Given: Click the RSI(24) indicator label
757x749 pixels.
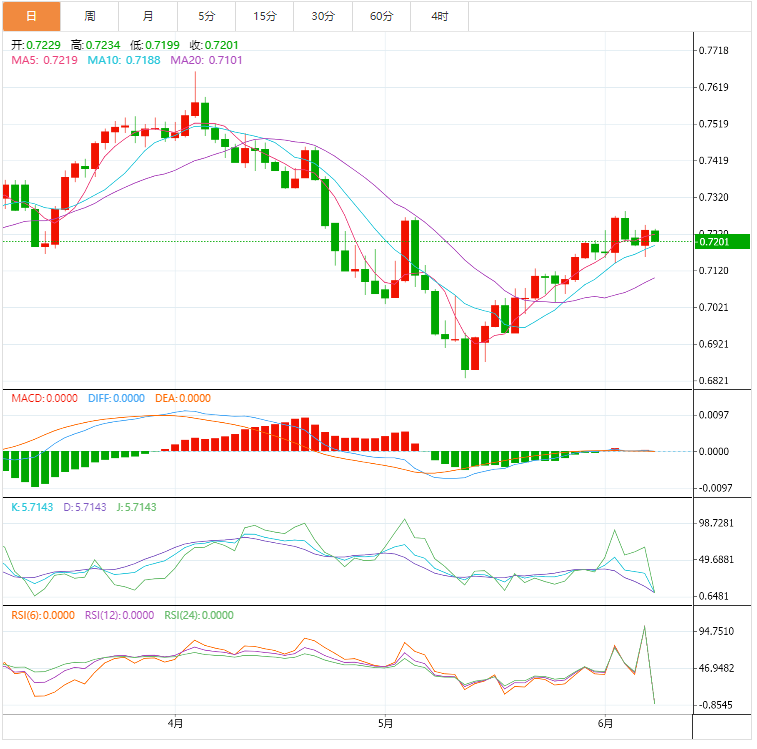Looking at the screenshot, I should tap(198, 615).
